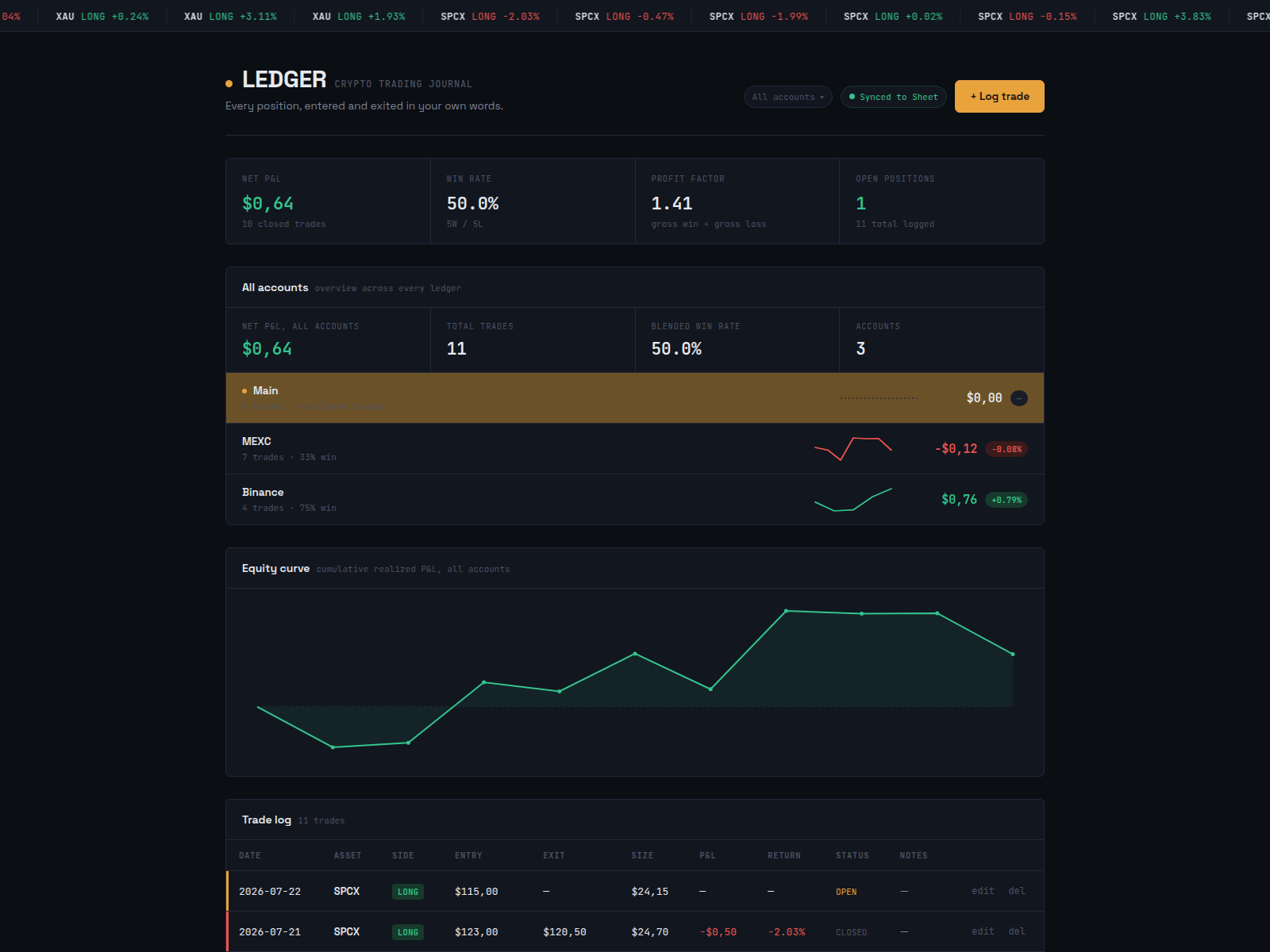Click the Synced to Sheet badge
1270x952 pixels.
click(893, 97)
